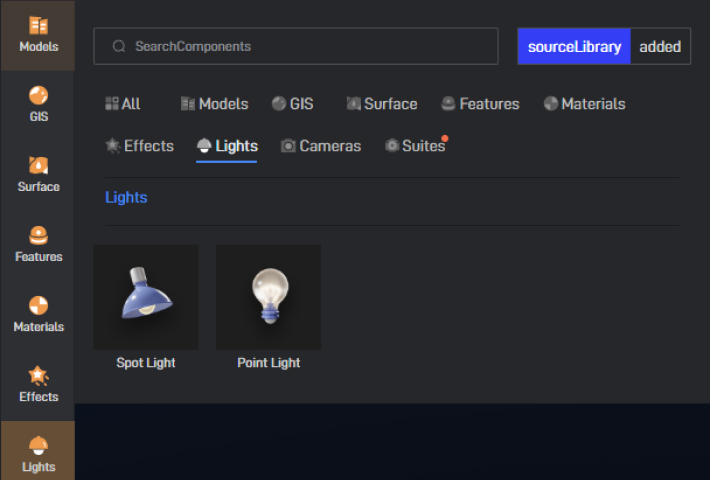710x480 pixels.
Task: Choose the Spot Light thumbnail
Action: tap(146, 297)
